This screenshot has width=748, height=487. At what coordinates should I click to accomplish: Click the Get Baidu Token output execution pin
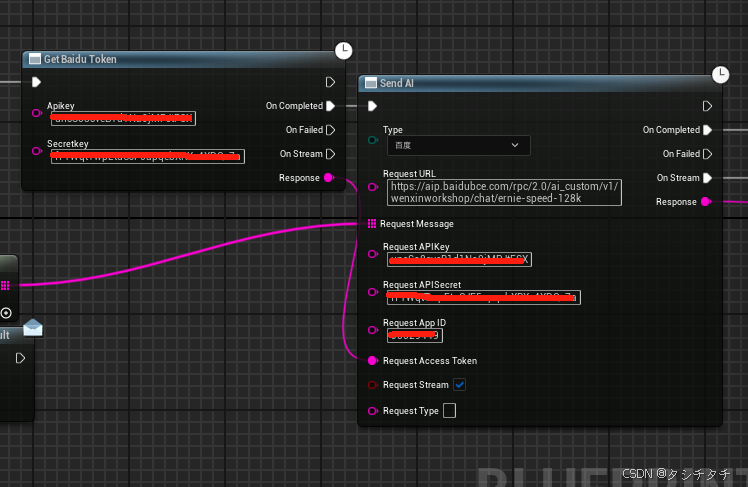click(x=330, y=82)
